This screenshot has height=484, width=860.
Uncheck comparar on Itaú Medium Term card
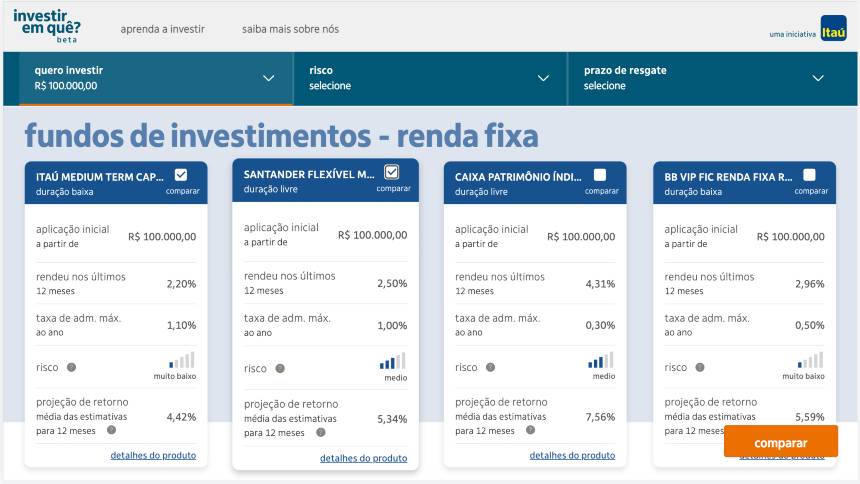(x=181, y=175)
